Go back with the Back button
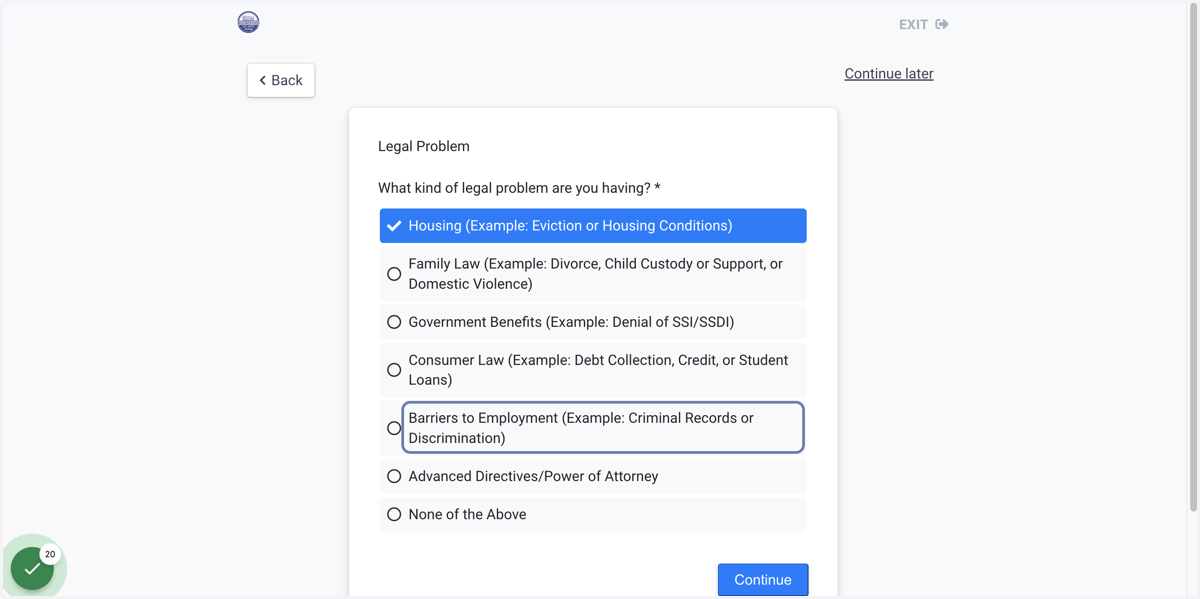Image resolution: width=1200 pixels, height=599 pixels. coord(281,80)
